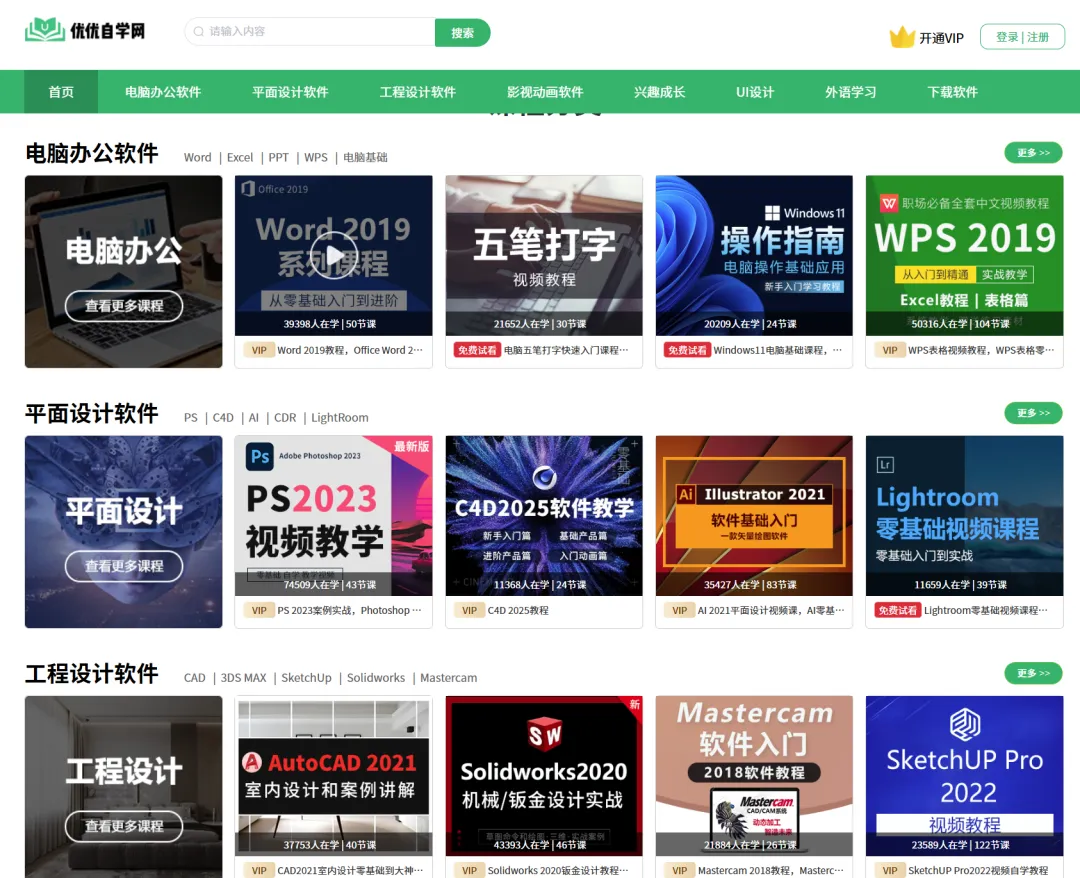This screenshot has height=878, width=1080.
Task: Open Solidworks2020 course thumbnail
Action: tap(544, 776)
